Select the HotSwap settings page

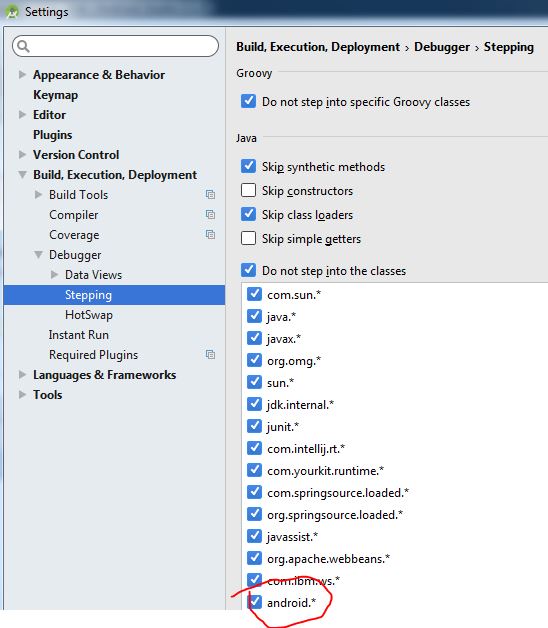click(x=89, y=315)
